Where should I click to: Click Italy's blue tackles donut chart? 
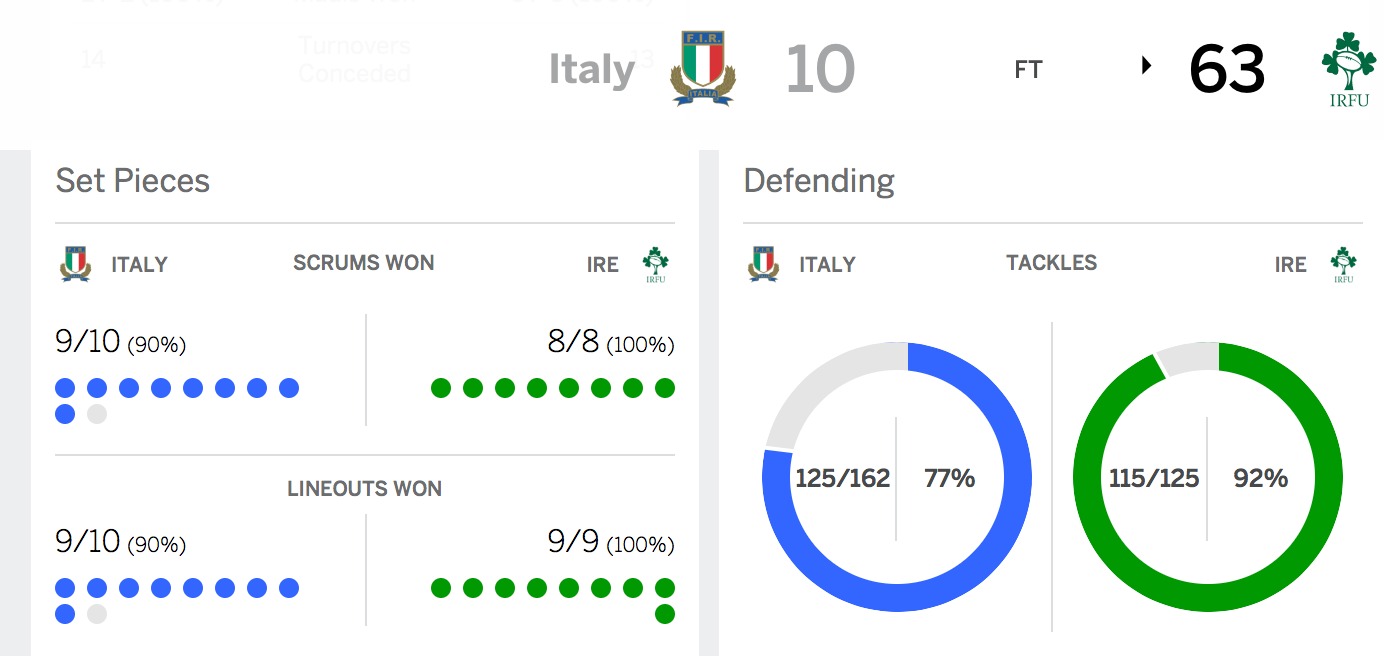click(896, 477)
